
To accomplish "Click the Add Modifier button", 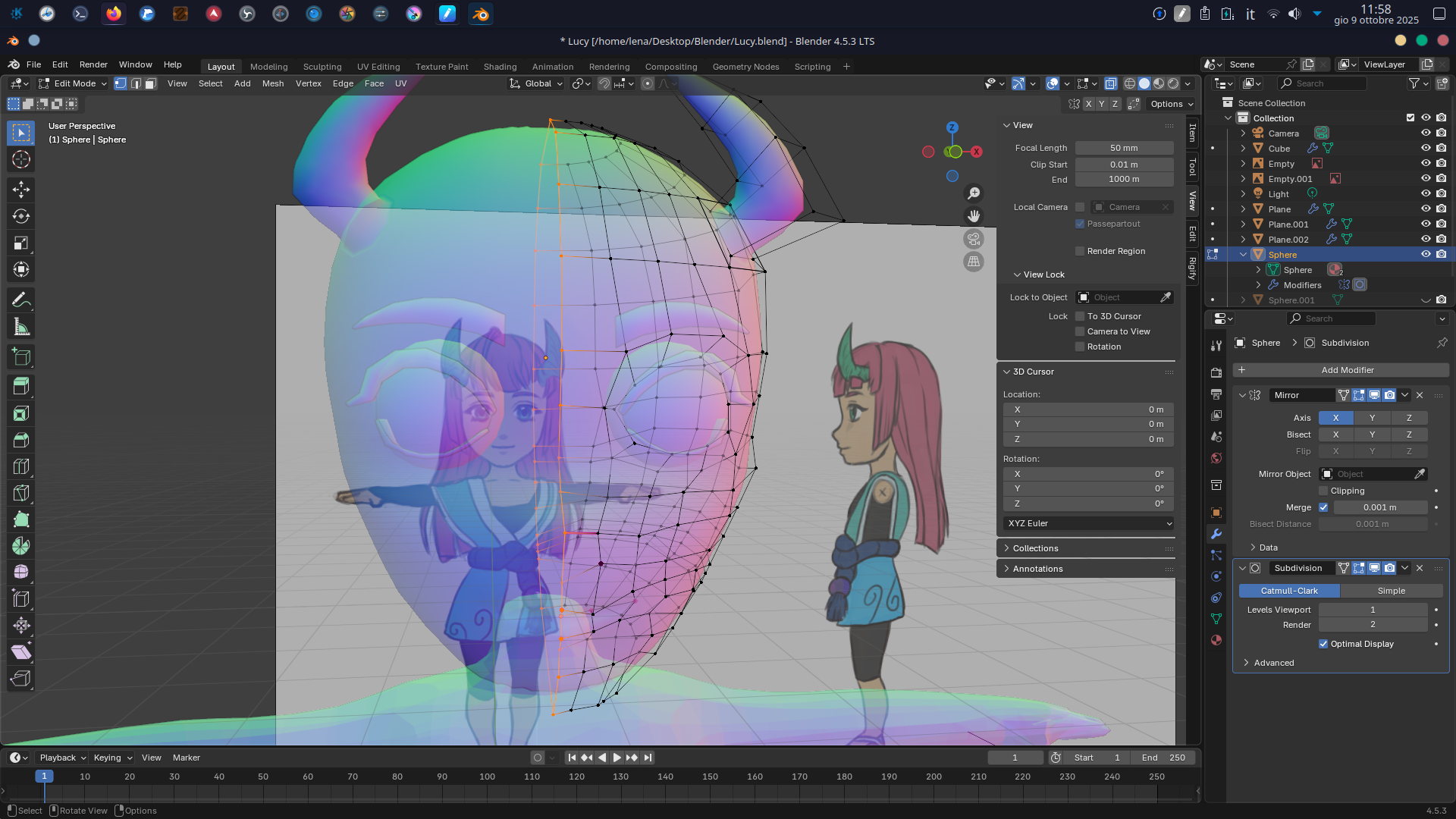I will click(1341, 370).
